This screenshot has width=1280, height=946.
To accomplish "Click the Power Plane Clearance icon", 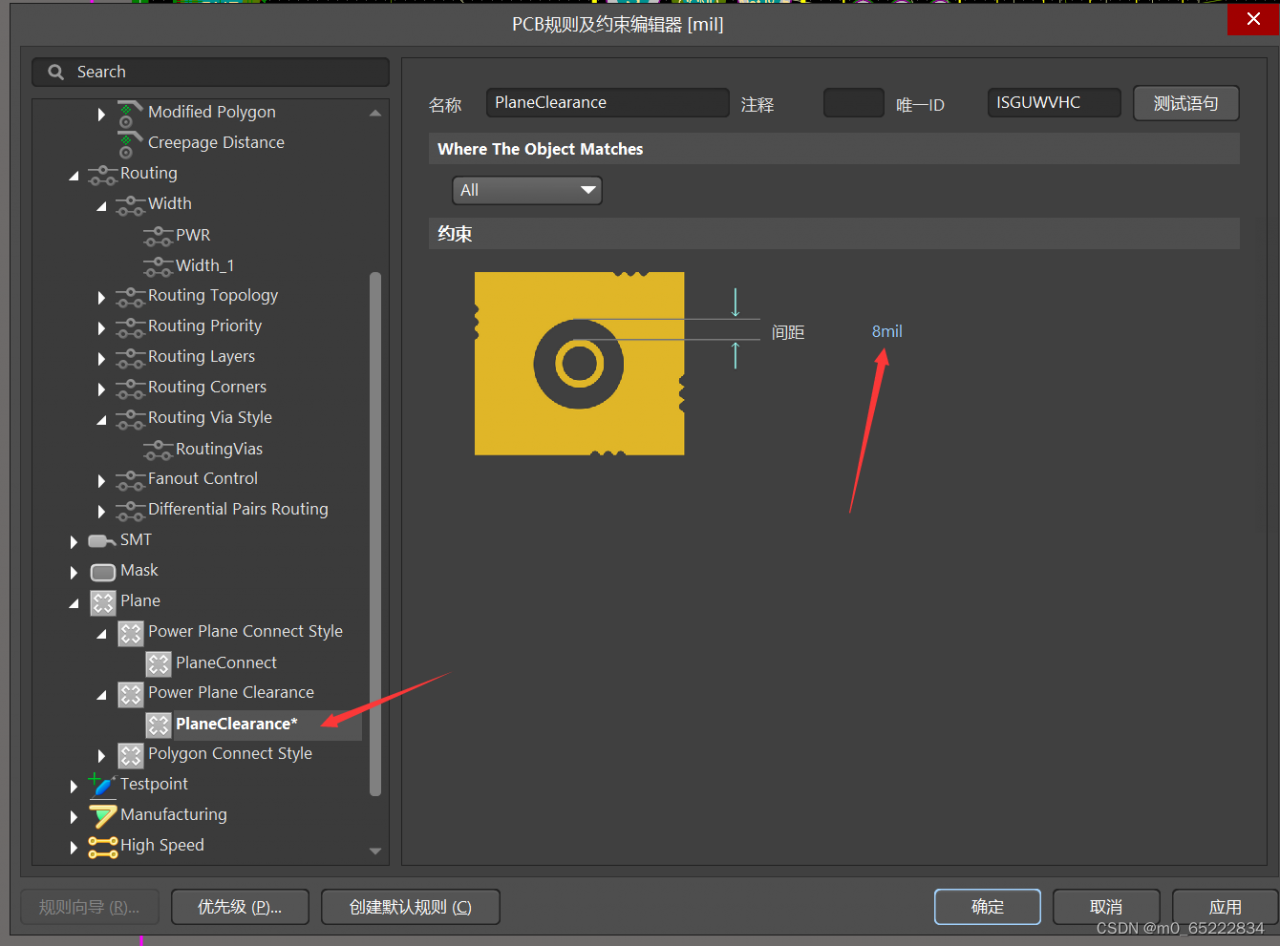I will pos(131,694).
